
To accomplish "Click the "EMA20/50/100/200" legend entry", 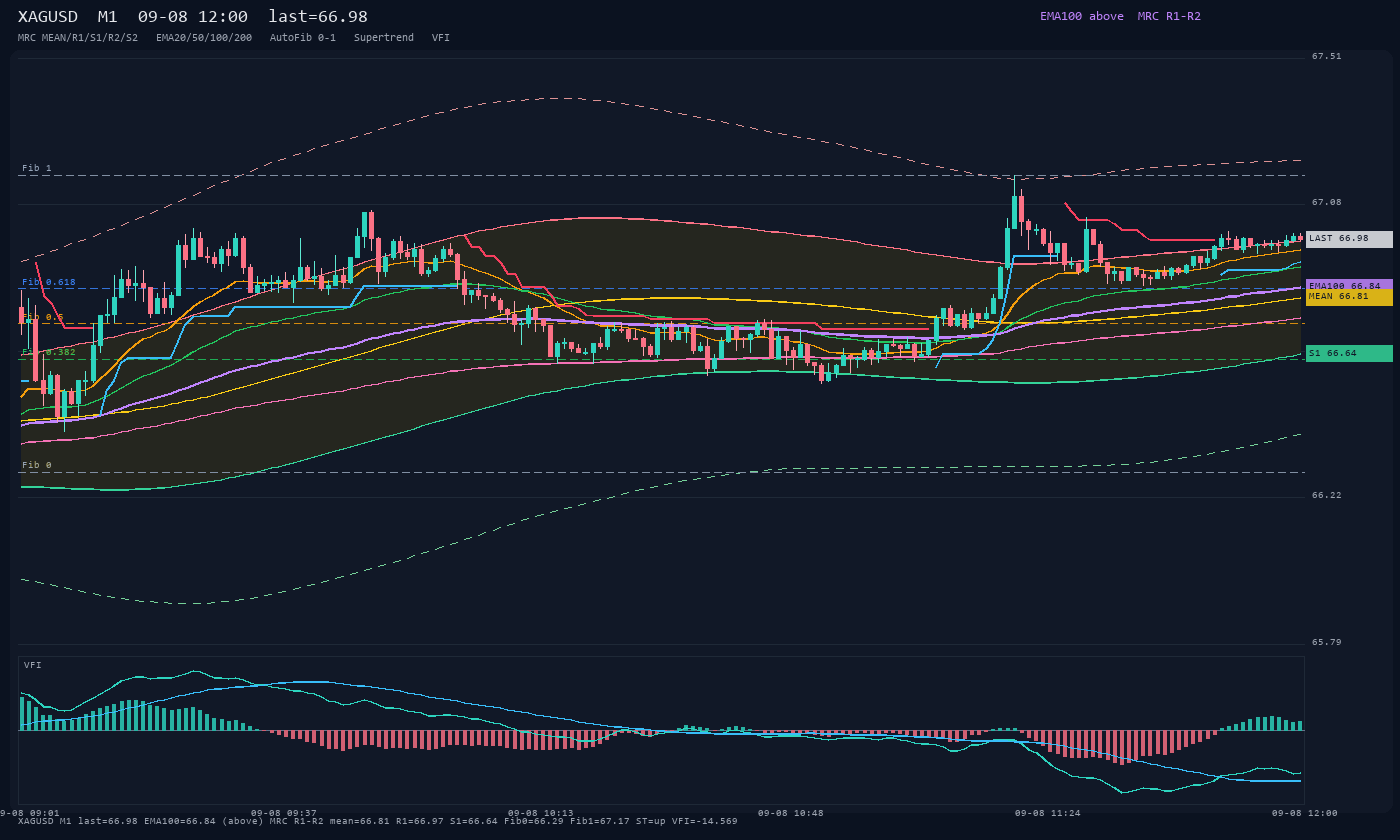I will pos(204,38).
